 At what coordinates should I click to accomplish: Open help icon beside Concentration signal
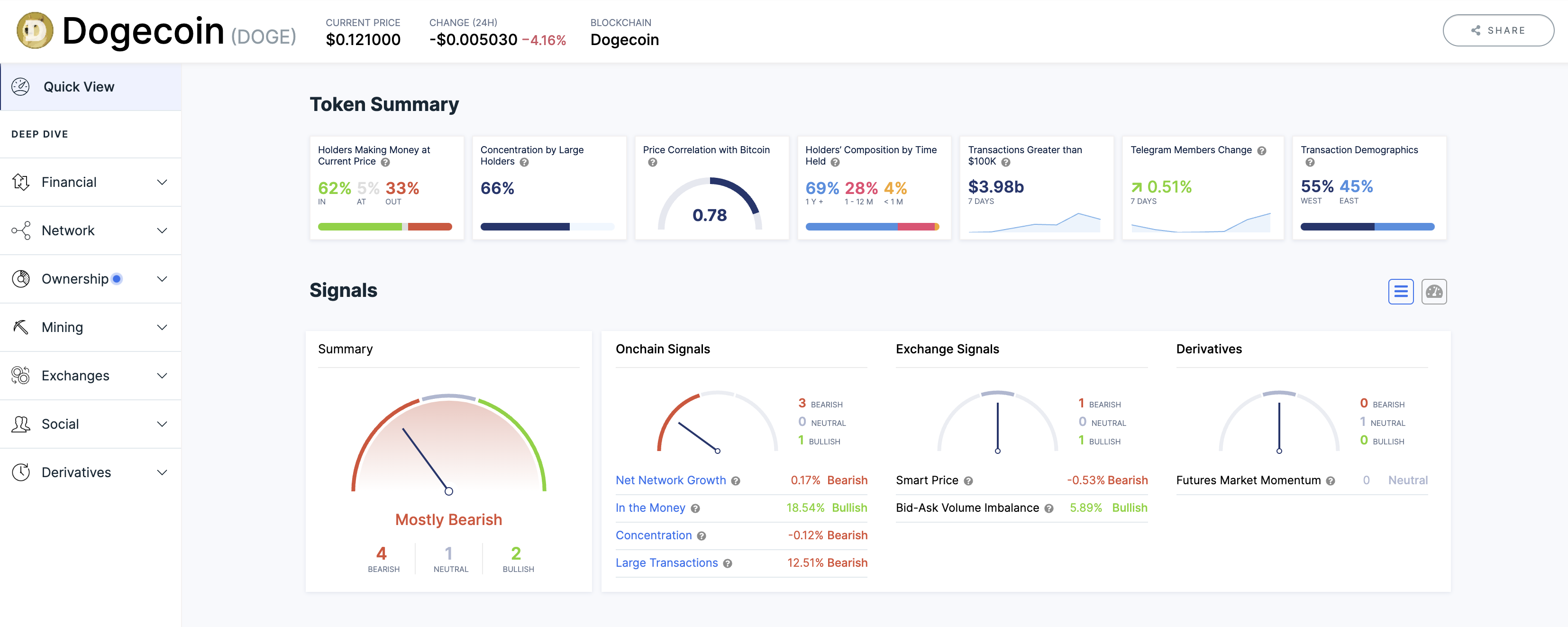tap(701, 536)
